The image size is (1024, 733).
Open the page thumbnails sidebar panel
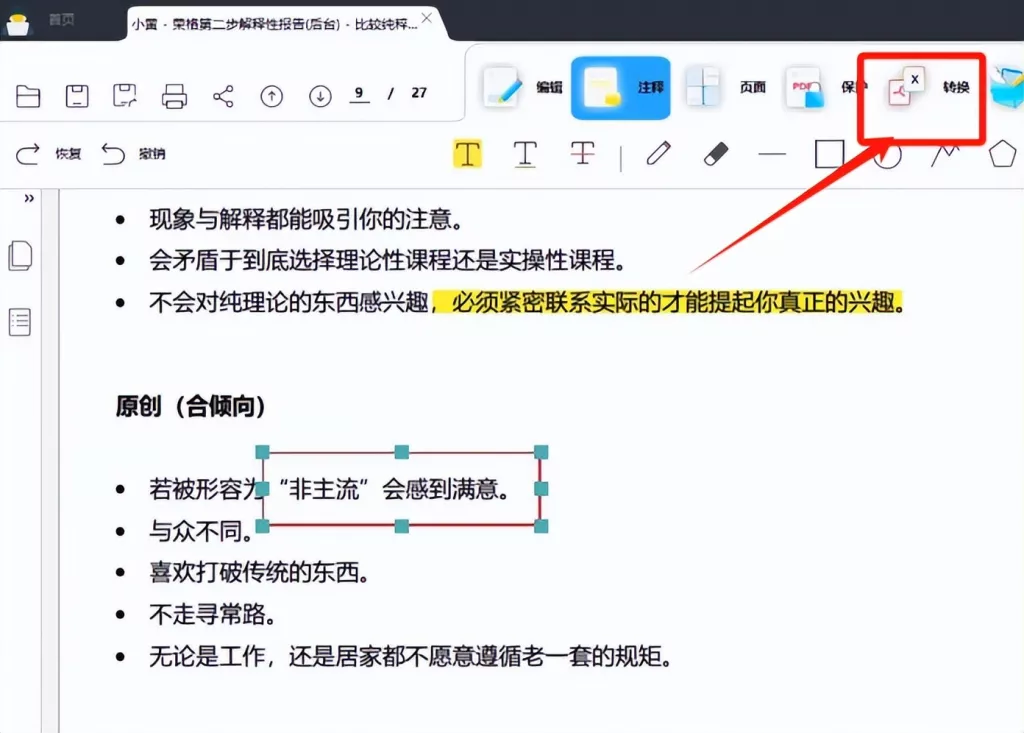[x=20, y=255]
